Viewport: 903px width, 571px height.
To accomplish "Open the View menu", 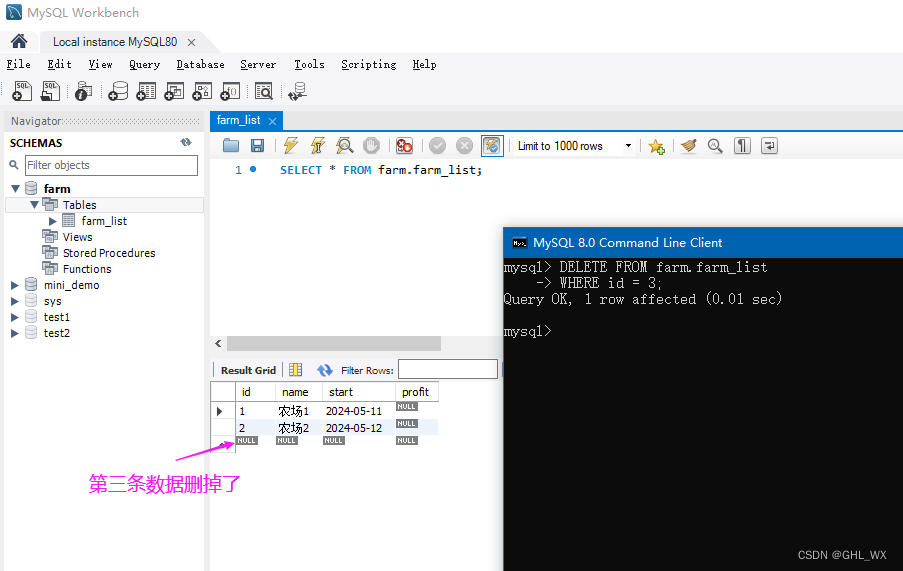I will [100, 64].
